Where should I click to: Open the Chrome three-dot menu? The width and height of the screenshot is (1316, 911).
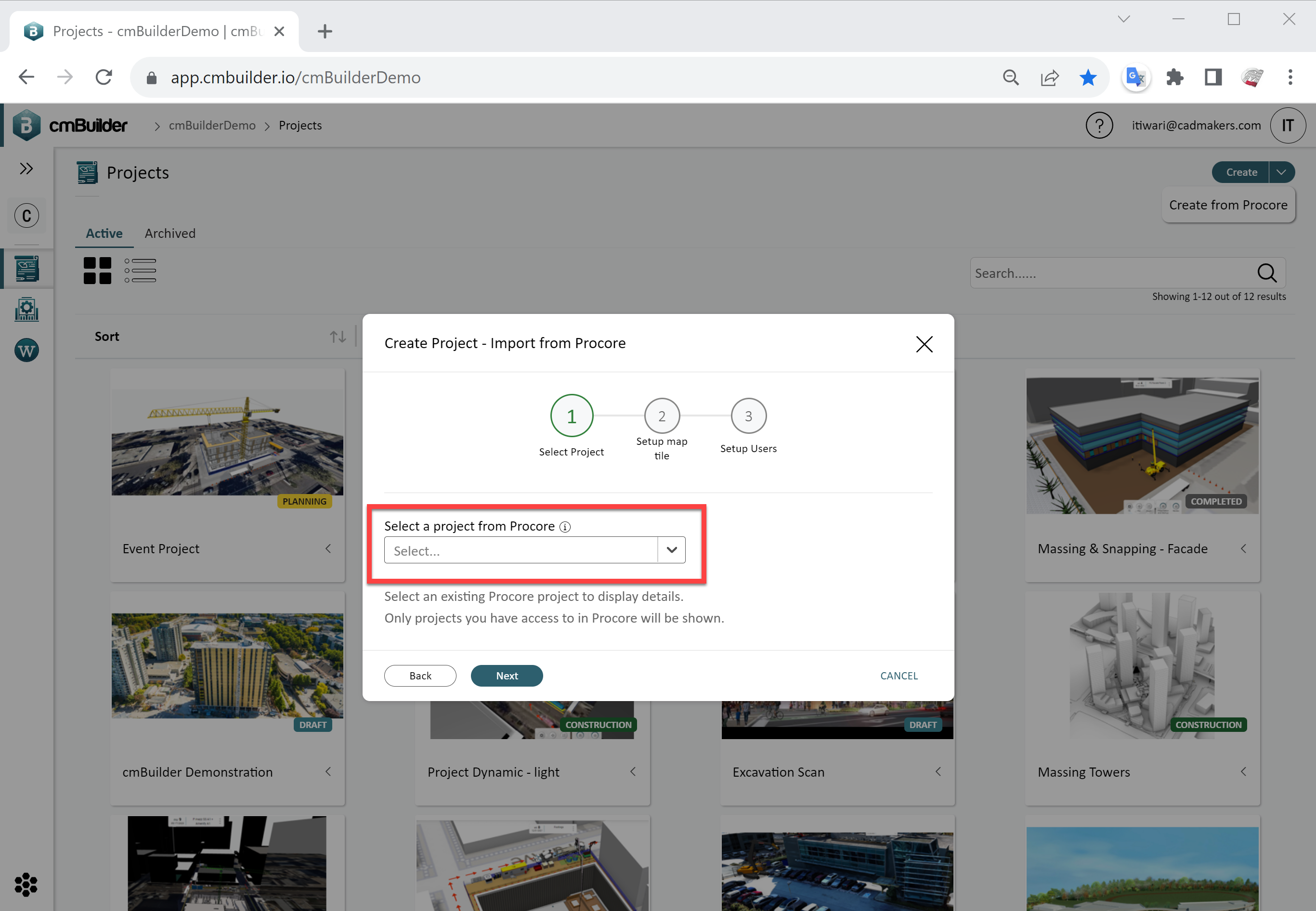(1290, 77)
